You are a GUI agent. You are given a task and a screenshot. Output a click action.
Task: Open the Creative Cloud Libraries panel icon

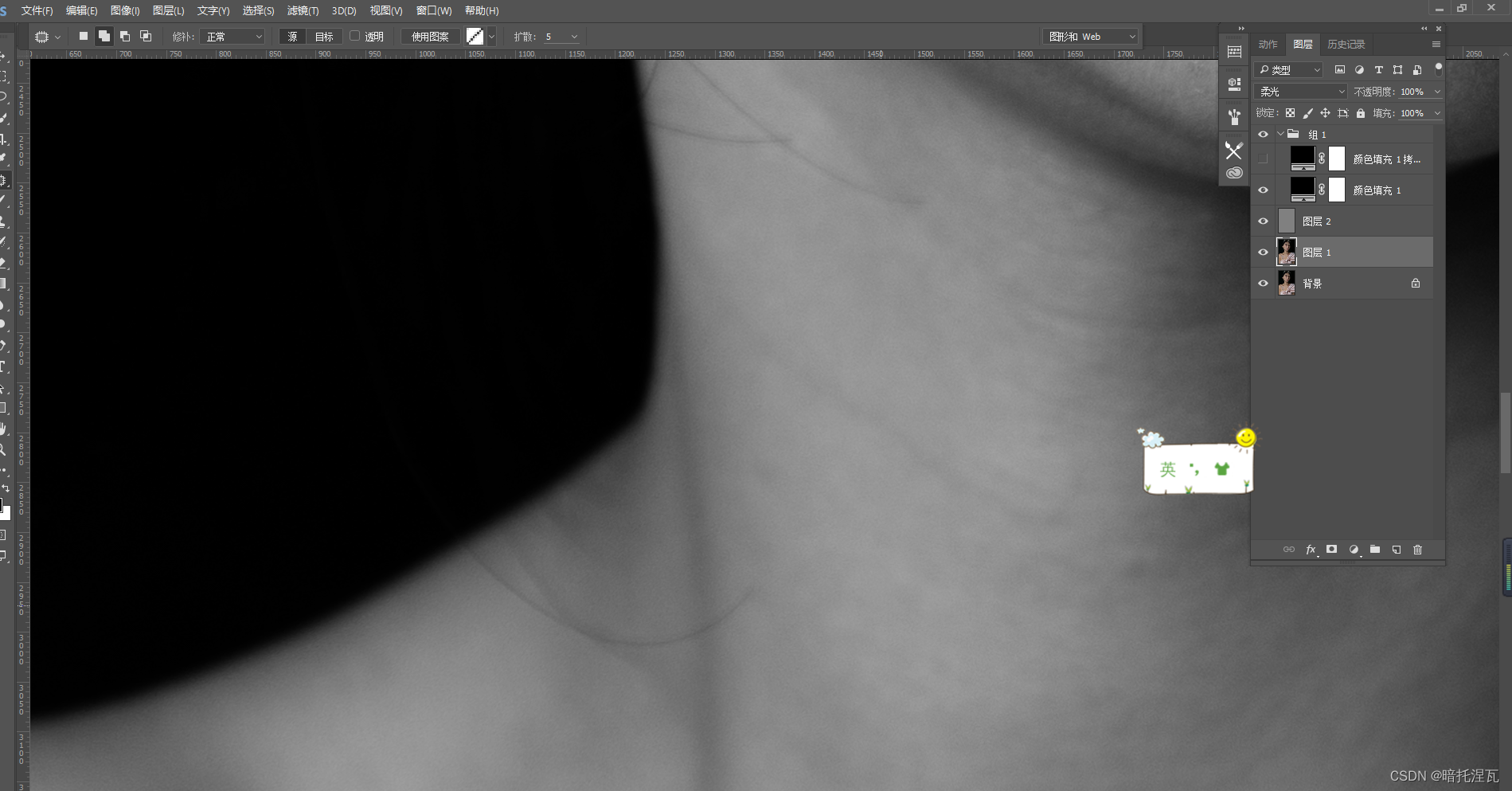pos(1234,173)
